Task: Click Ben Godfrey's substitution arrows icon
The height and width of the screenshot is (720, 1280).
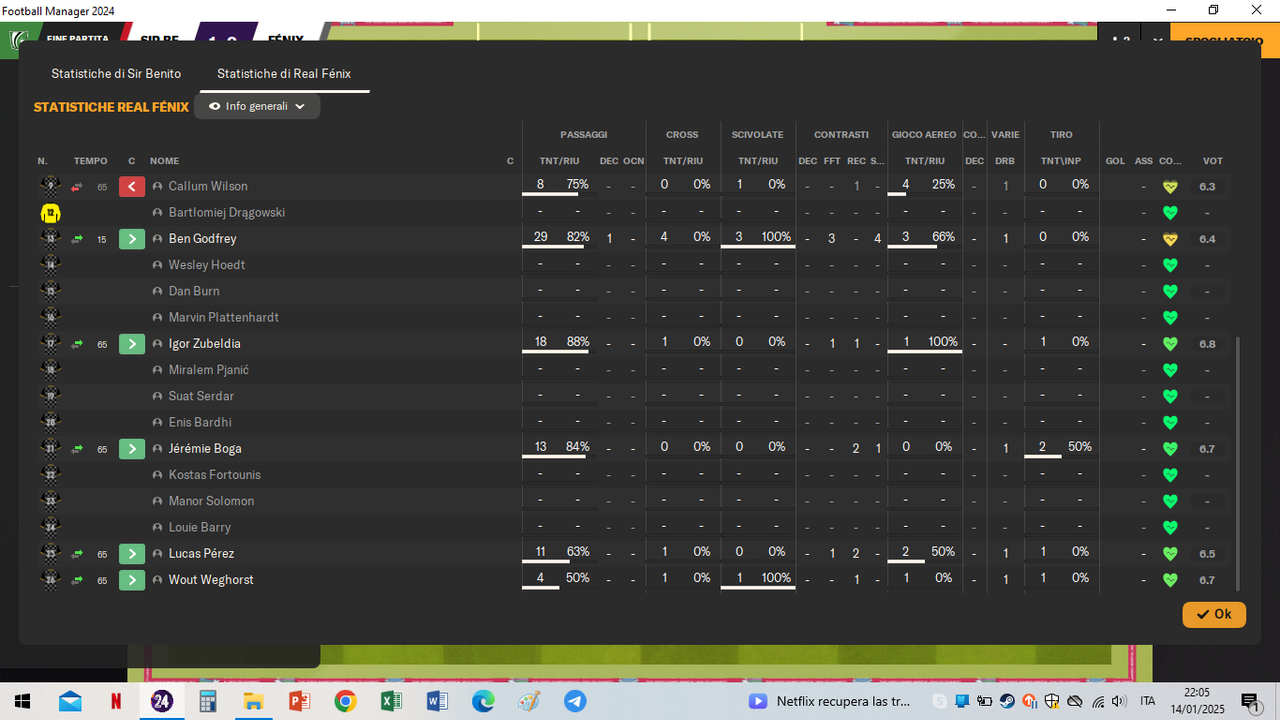Action: (x=77, y=239)
